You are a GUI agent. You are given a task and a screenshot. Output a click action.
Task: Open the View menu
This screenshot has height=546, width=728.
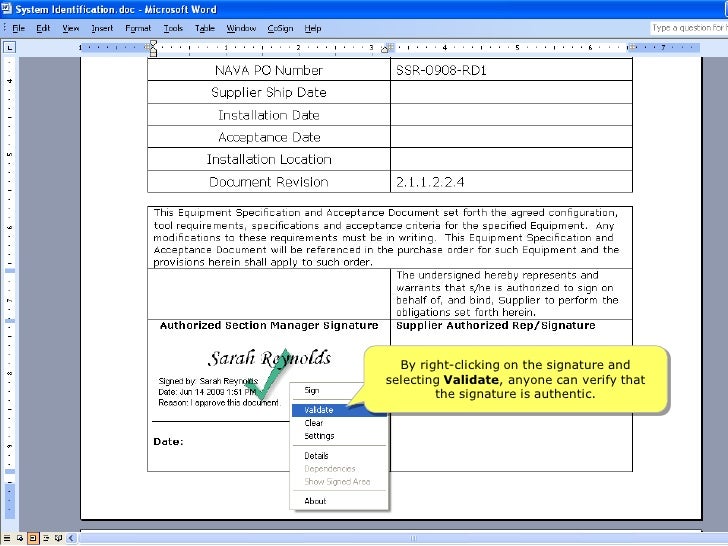(71, 28)
